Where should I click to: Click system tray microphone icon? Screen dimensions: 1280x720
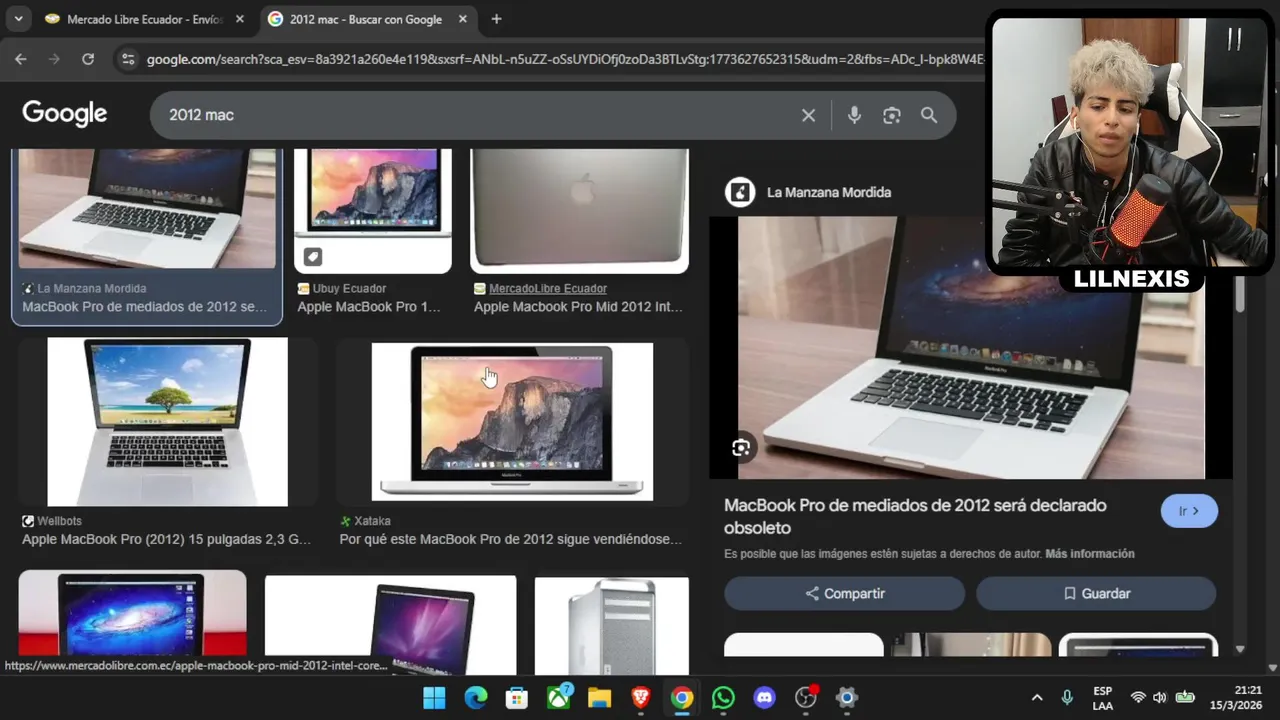pos(1067,697)
